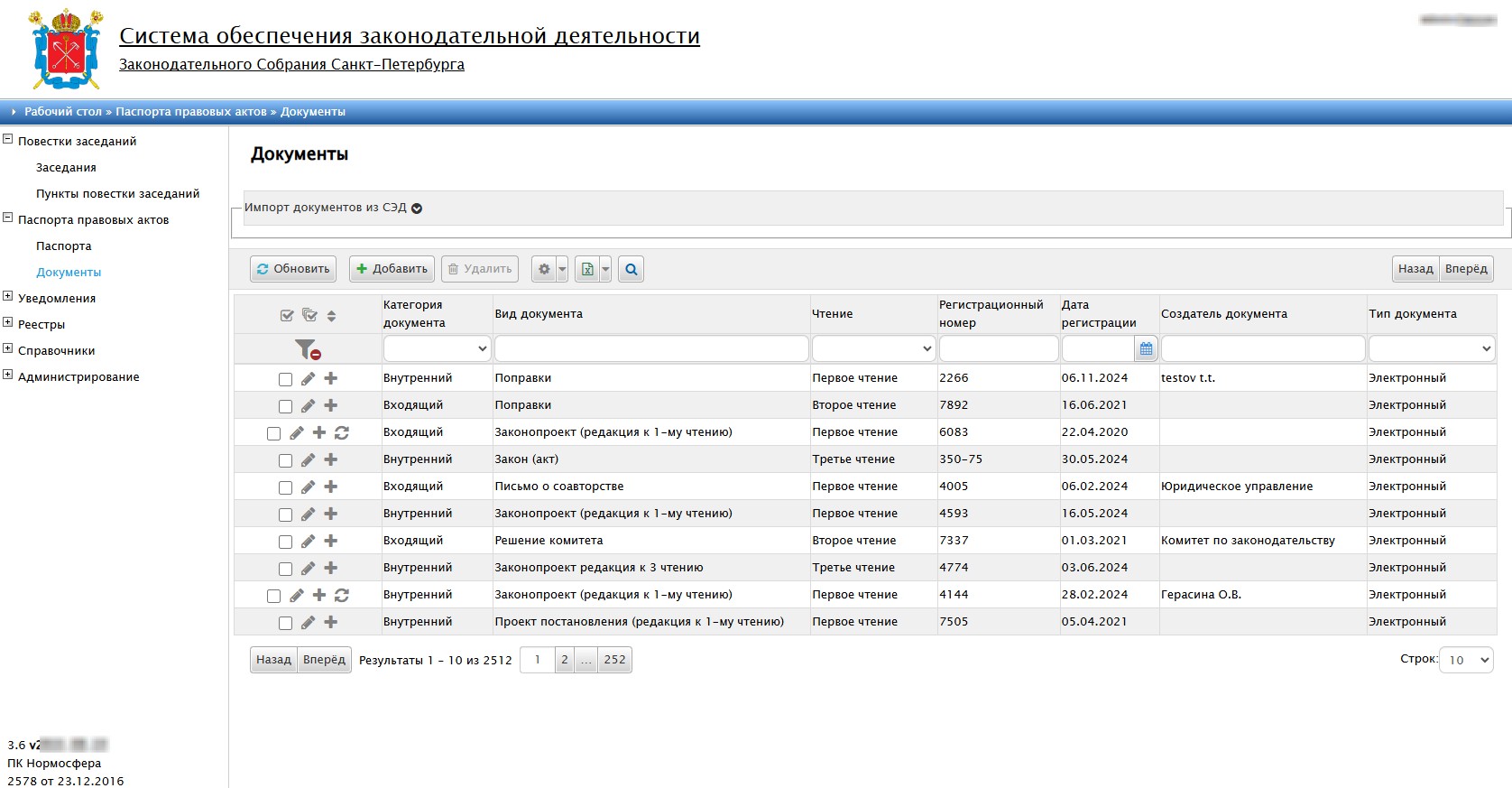
Task: Open the Строк rows-per-page dropdown
Action: (1466, 660)
